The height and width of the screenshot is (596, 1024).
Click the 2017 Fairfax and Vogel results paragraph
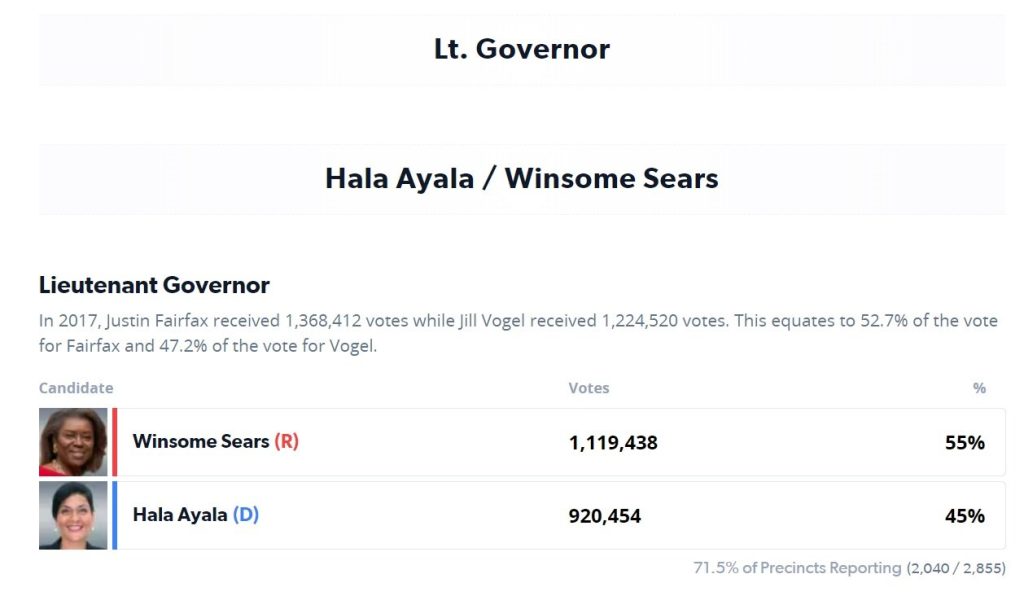(x=518, y=334)
